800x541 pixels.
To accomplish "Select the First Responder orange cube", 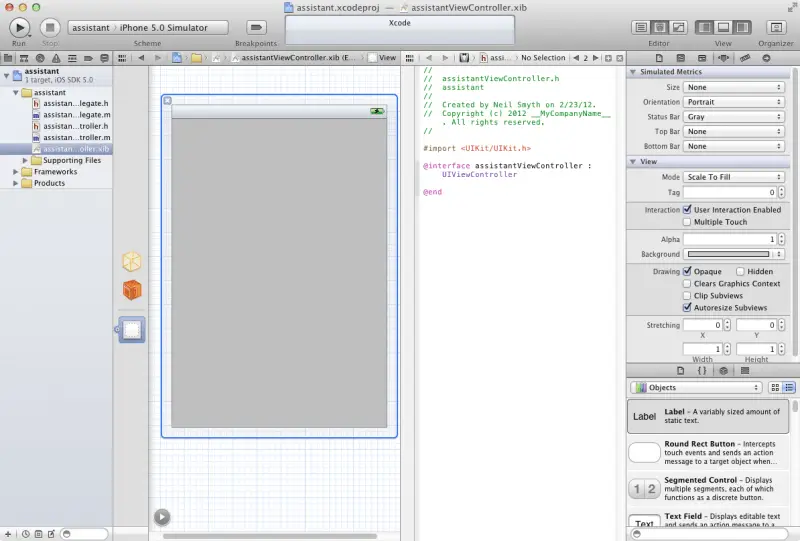I will pos(132,290).
